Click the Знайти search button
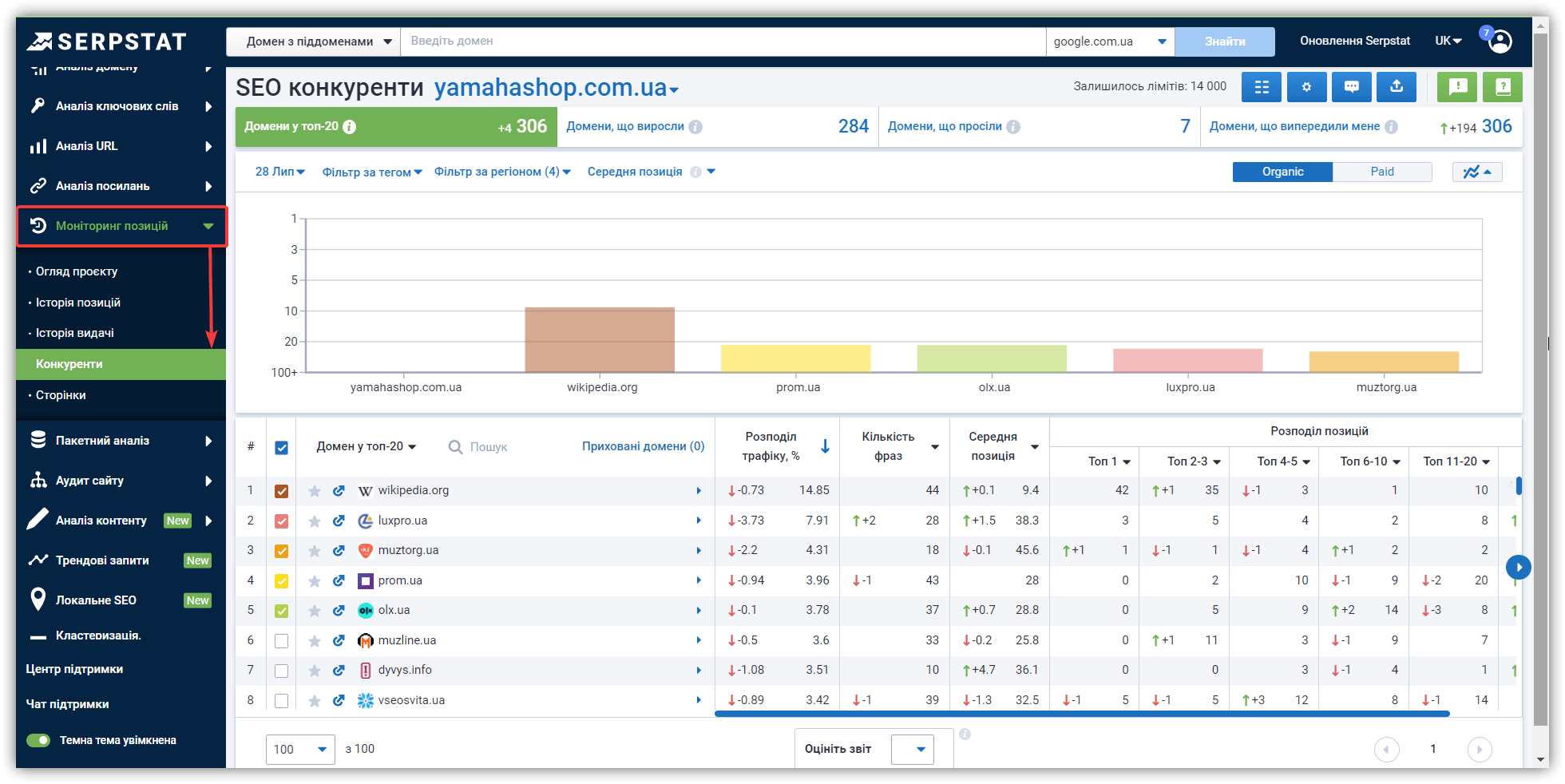 point(1225,42)
